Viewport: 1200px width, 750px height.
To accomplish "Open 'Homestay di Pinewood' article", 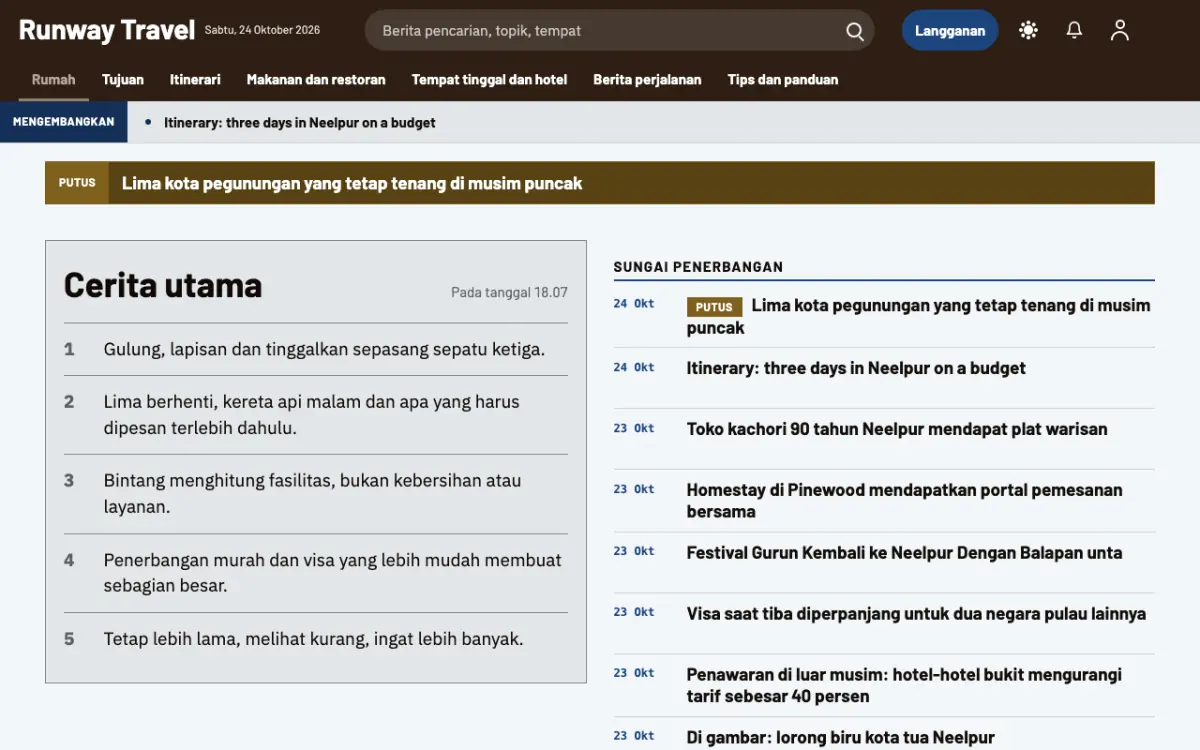I will tap(904, 501).
